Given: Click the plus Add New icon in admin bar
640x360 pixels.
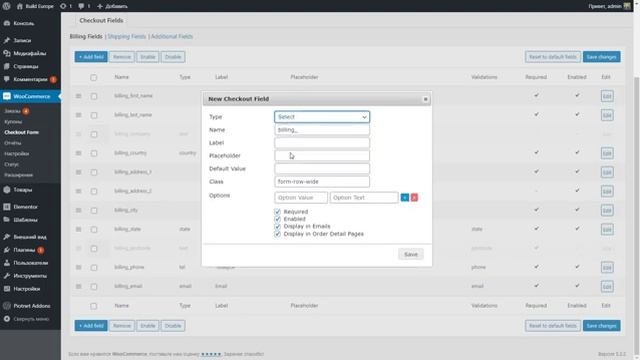Looking at the screenshot, I should (100, 6).
